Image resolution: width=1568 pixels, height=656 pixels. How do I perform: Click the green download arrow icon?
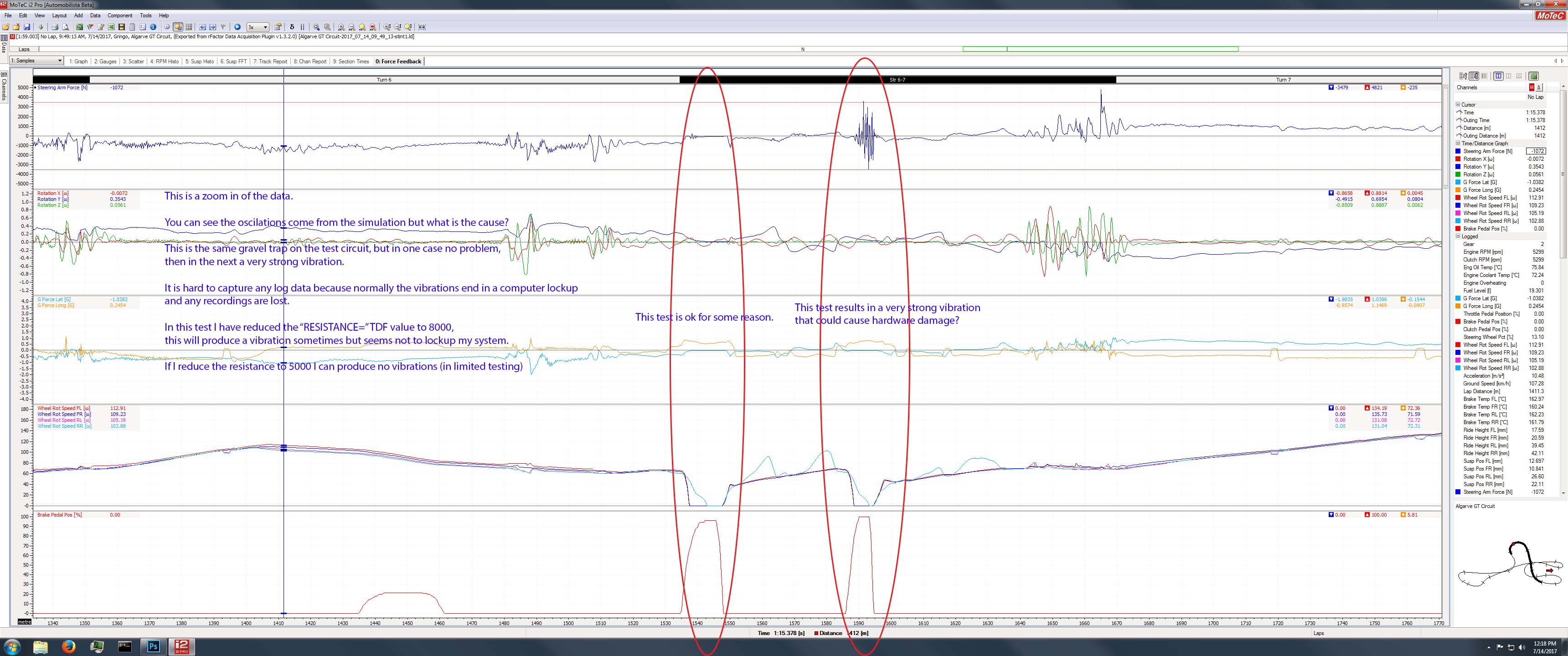click(41, 27)
